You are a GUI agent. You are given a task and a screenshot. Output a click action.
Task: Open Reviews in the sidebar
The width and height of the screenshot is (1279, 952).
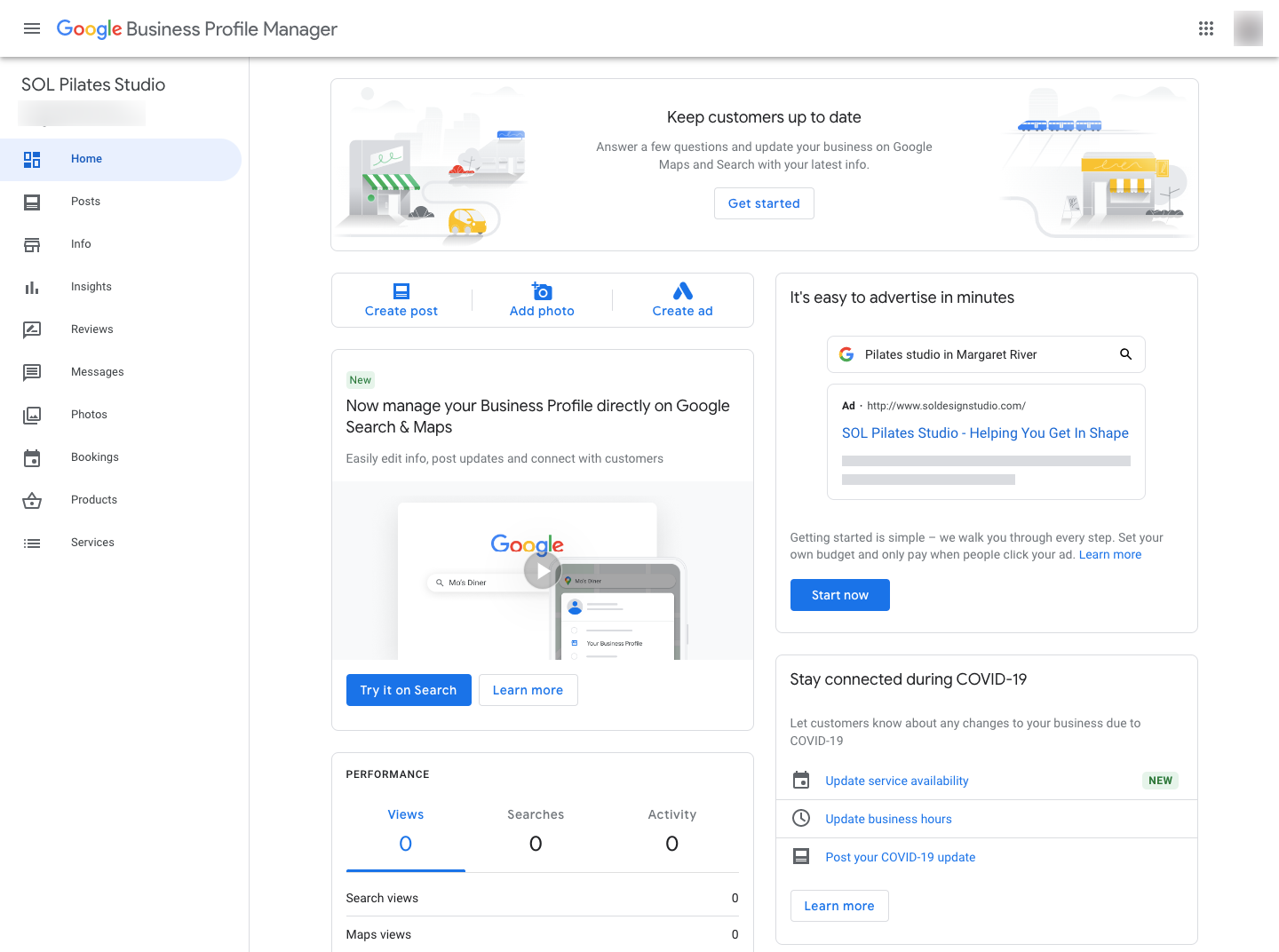click(x=121, y=329)
